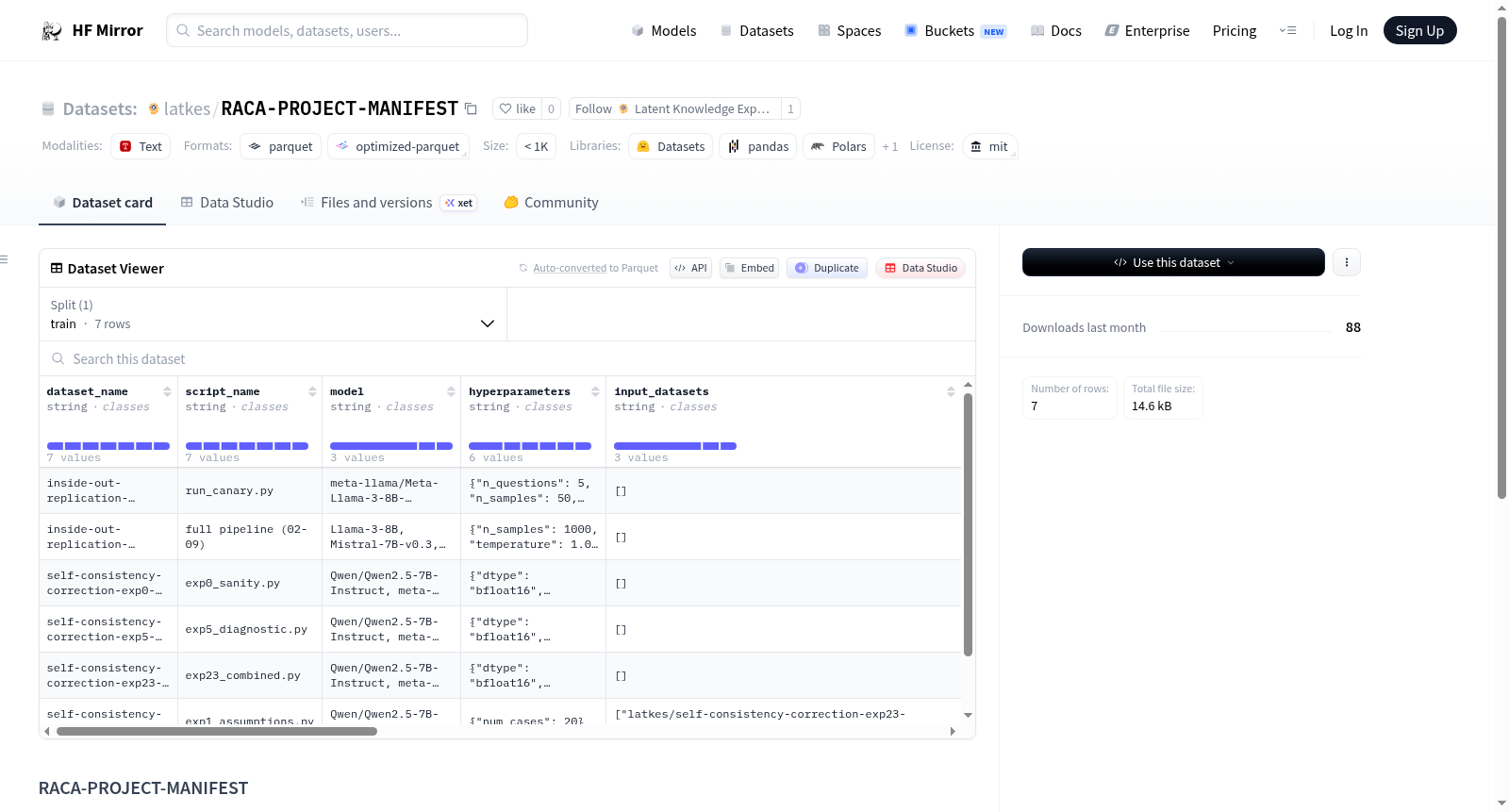Click the like count 0 badge

tap(552, 108)
